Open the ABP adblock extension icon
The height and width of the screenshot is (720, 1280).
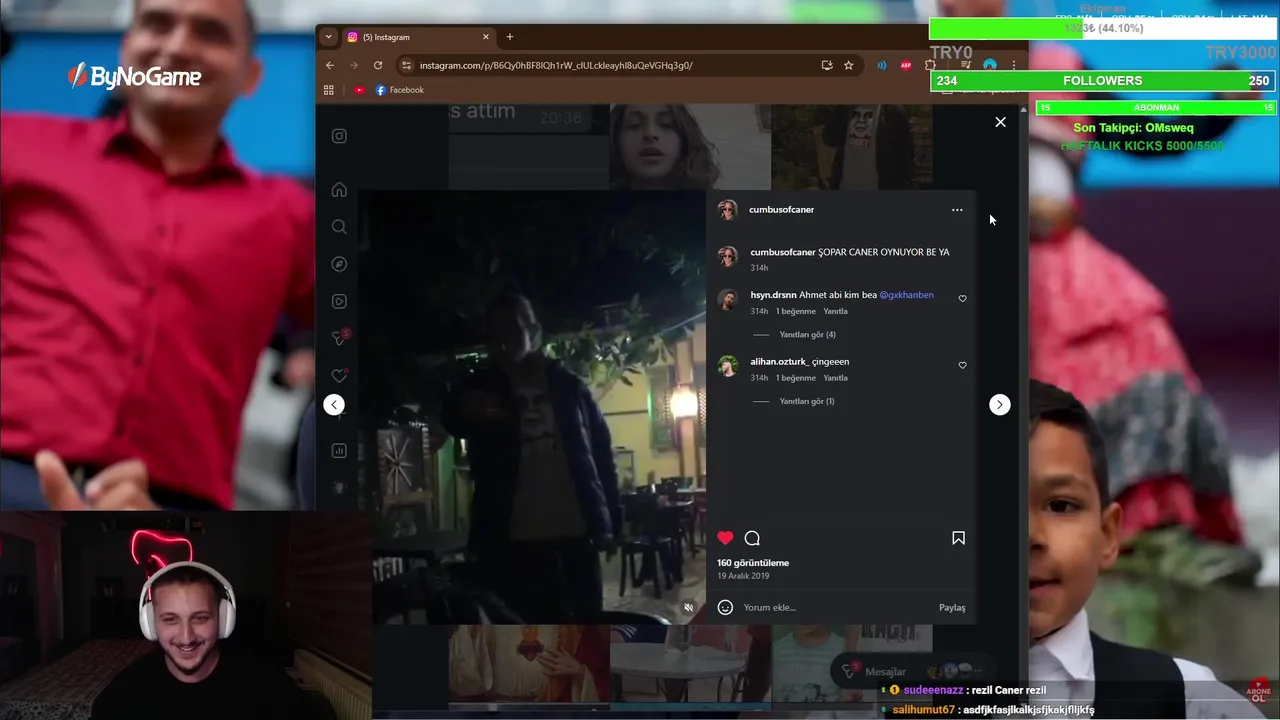pos(906,65)
